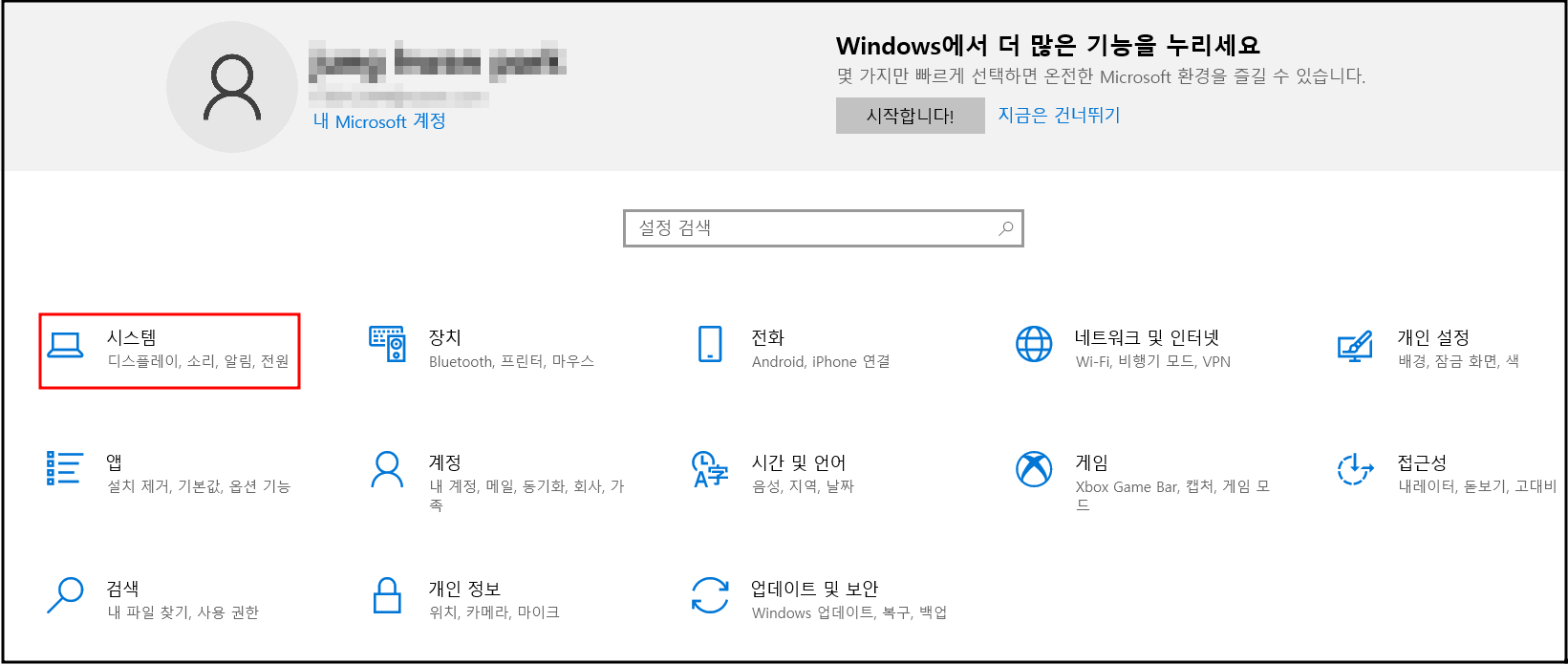Focus the 설정 검색 input field
The image size is (1568, 665).
click(823, 228)
